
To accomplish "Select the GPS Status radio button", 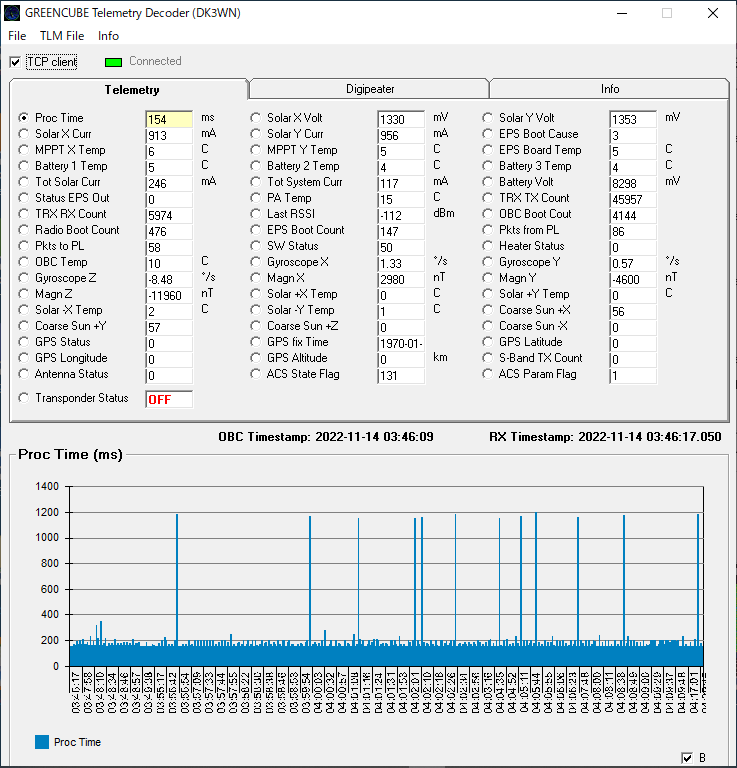I will point(23,342).
